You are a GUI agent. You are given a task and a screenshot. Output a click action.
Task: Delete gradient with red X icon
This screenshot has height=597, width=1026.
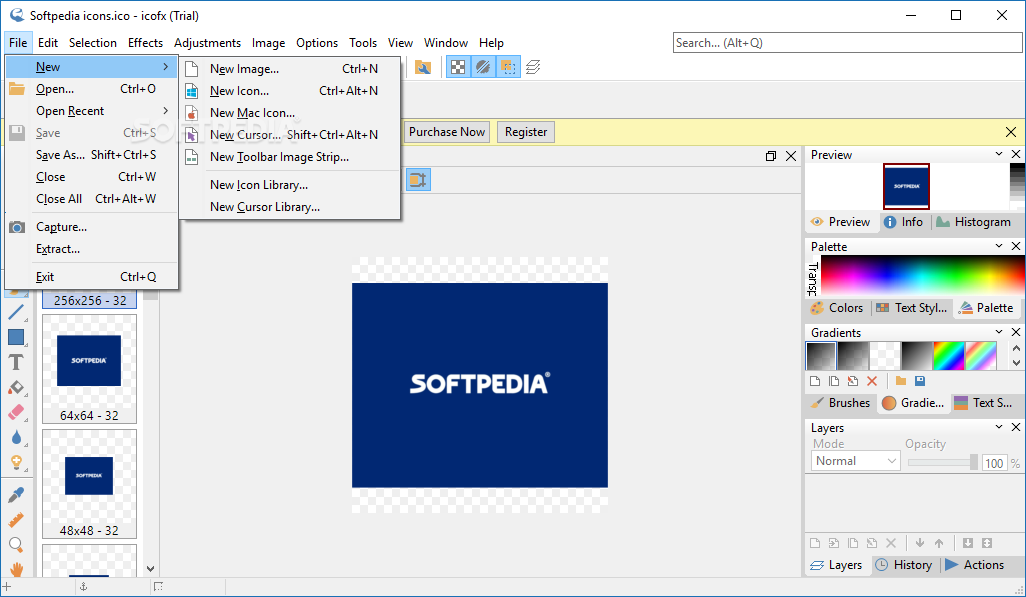pyautogui.click(x=872, y=381)
